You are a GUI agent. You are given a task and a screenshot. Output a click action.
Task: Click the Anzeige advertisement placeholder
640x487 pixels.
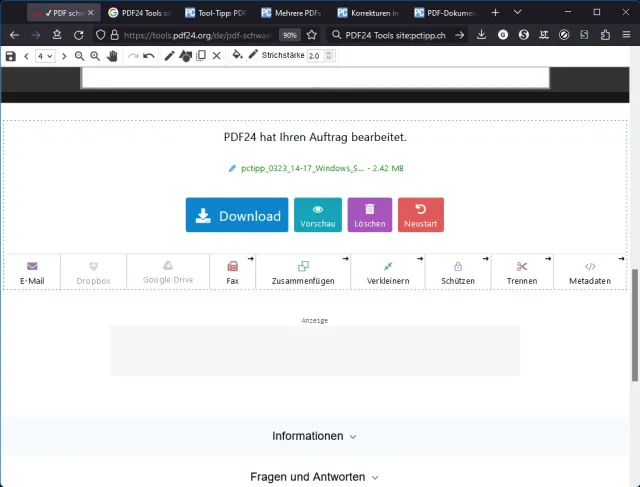pos(315,351)
